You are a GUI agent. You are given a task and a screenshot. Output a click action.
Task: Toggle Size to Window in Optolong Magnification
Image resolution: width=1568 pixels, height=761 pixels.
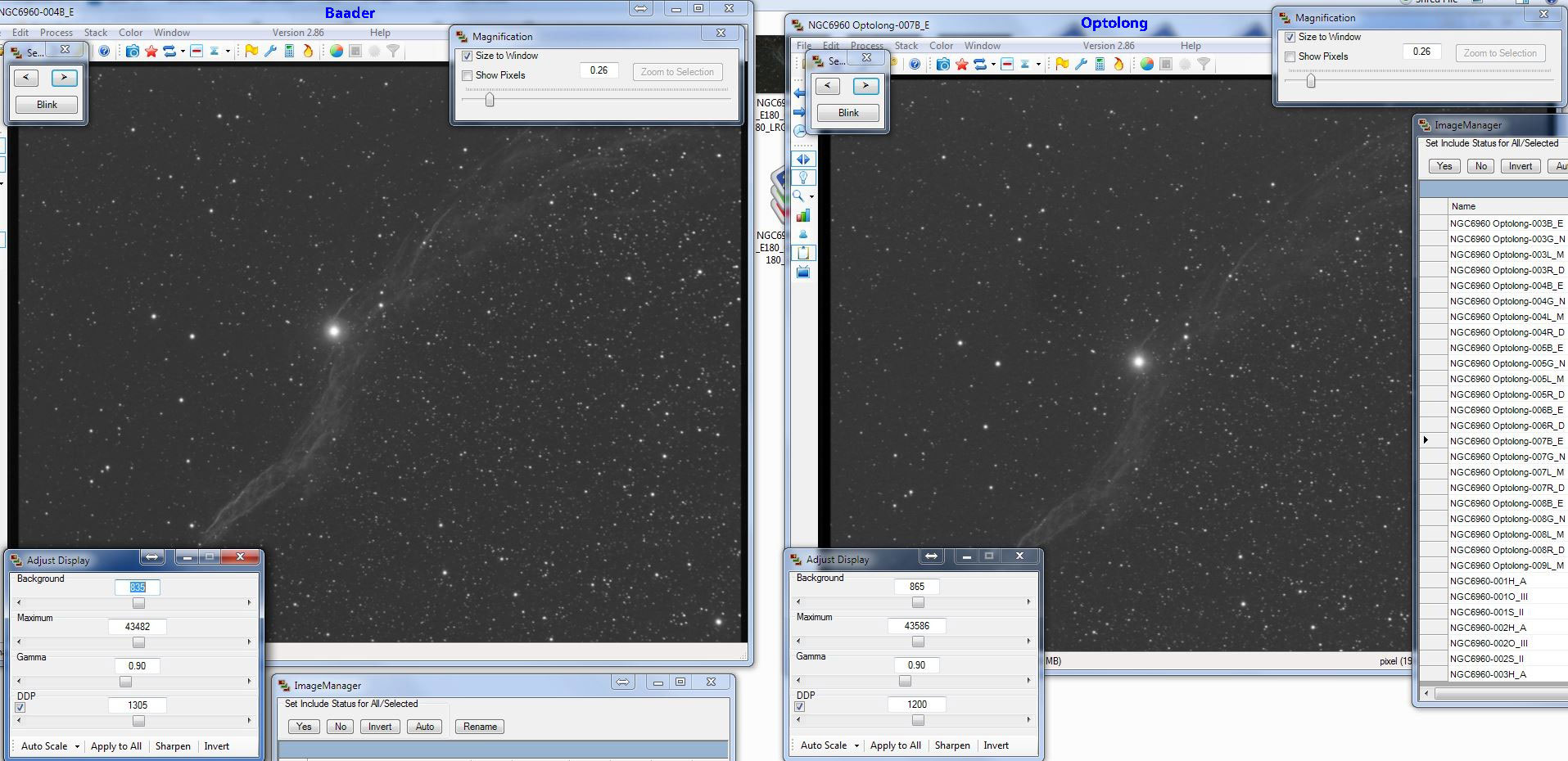coord(1290,37)
